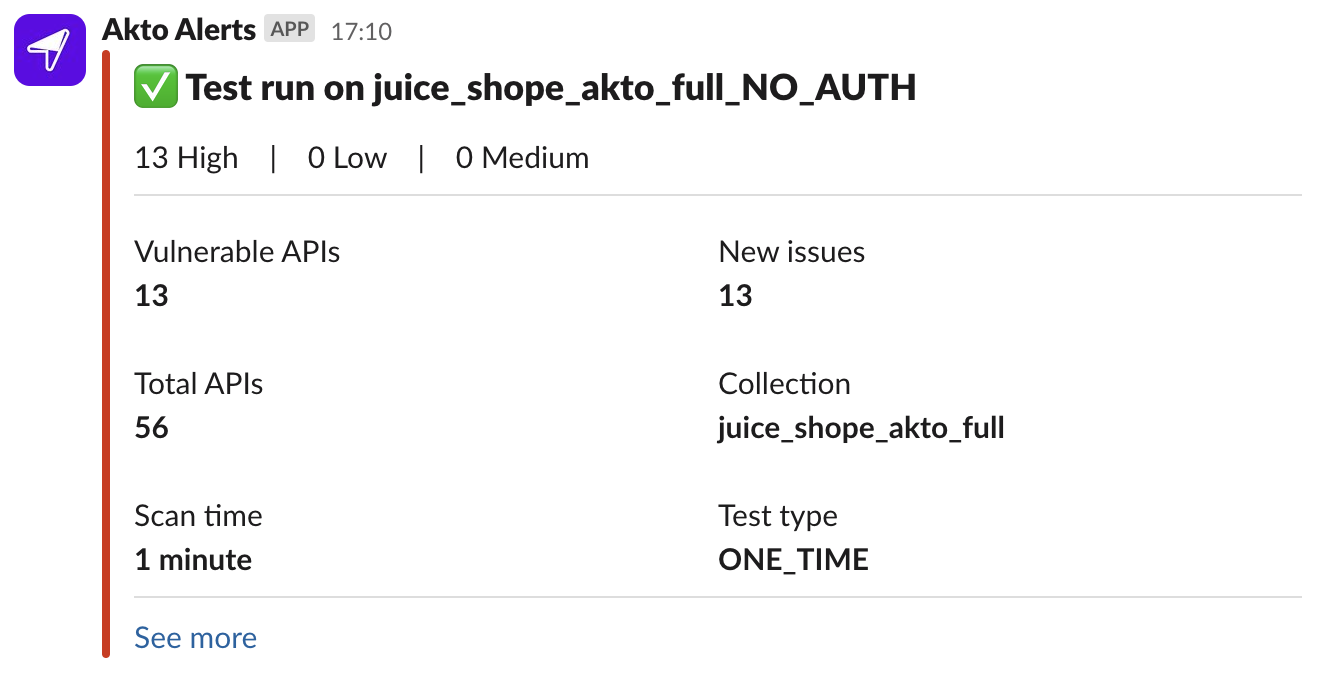Expand the message with See more
The height and width of the screenshot is (674, 1326).
(x=196, y=638)
